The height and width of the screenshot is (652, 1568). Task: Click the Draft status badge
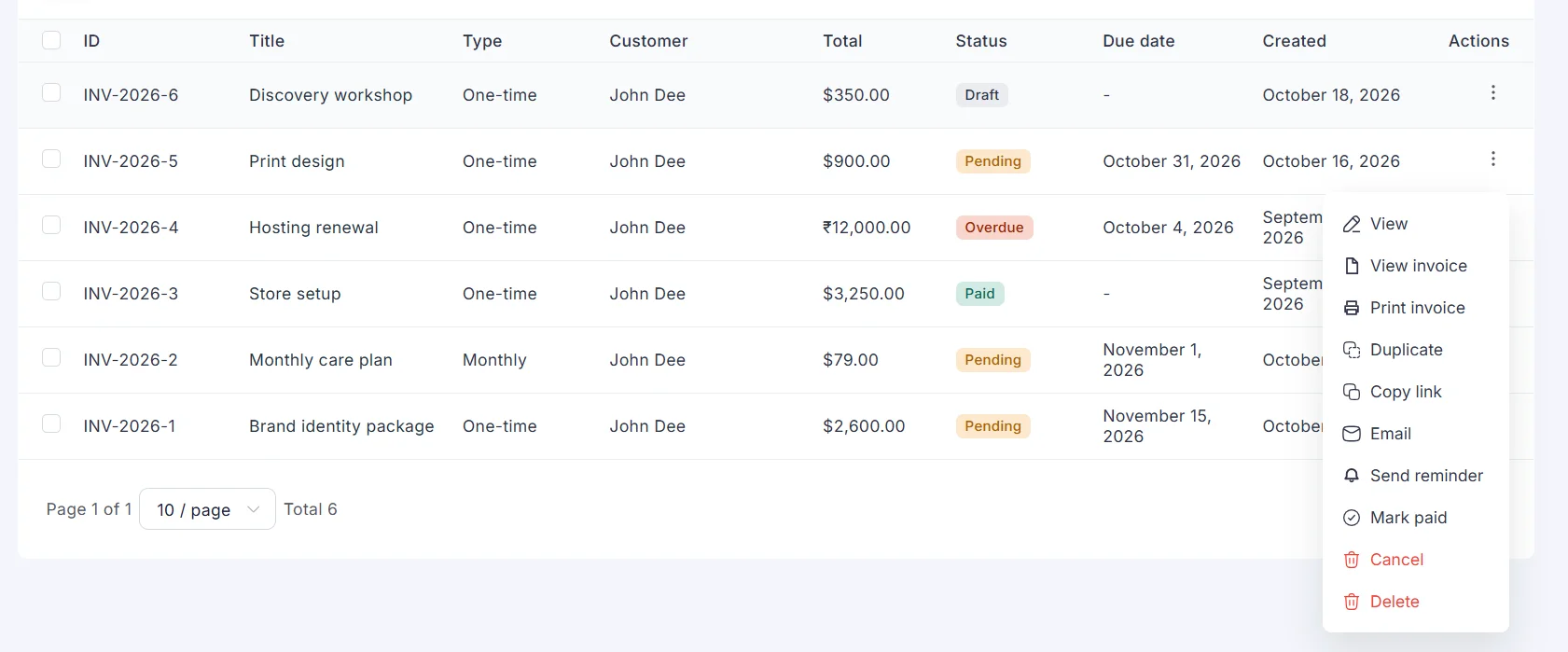[x=981, y=95]
